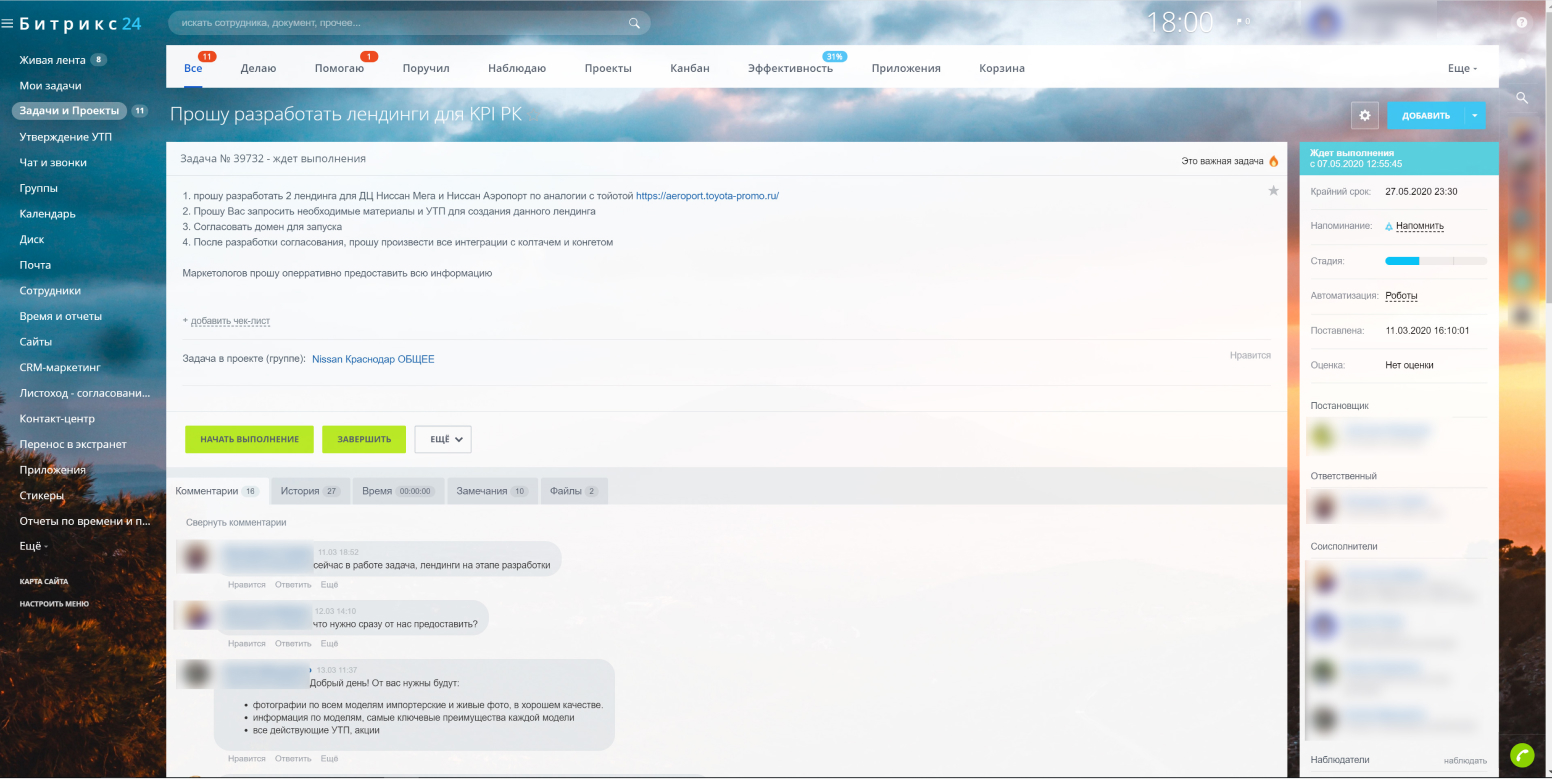
Task: Open the Ответственный user avatar
Action: coord(1323,506)
